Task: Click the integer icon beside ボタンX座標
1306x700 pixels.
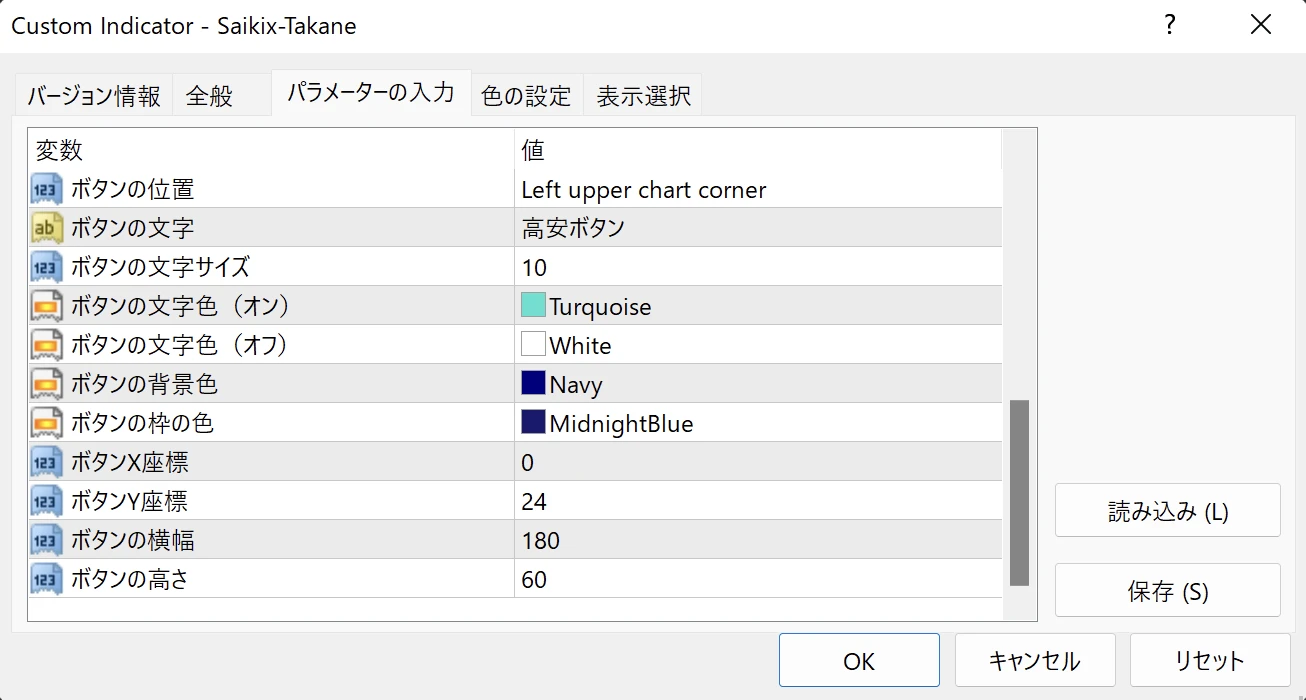Action: (46, 462)
